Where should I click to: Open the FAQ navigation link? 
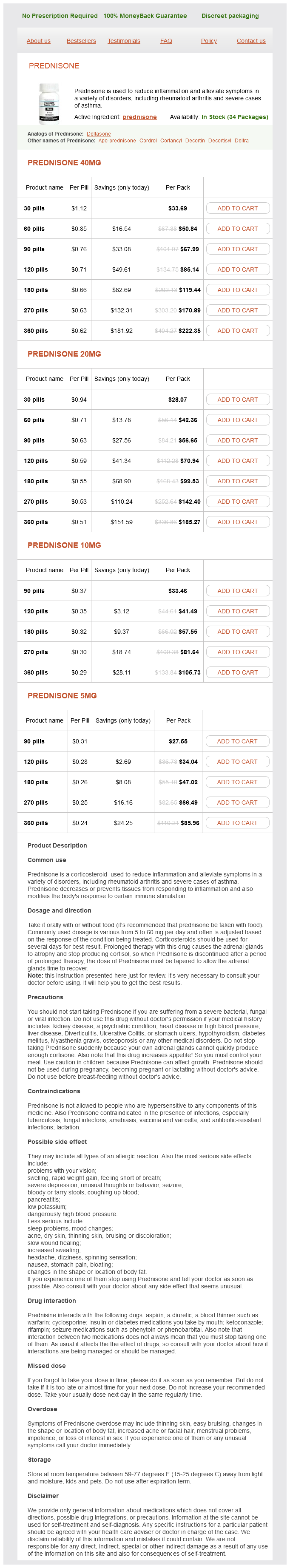pos(166,41)
